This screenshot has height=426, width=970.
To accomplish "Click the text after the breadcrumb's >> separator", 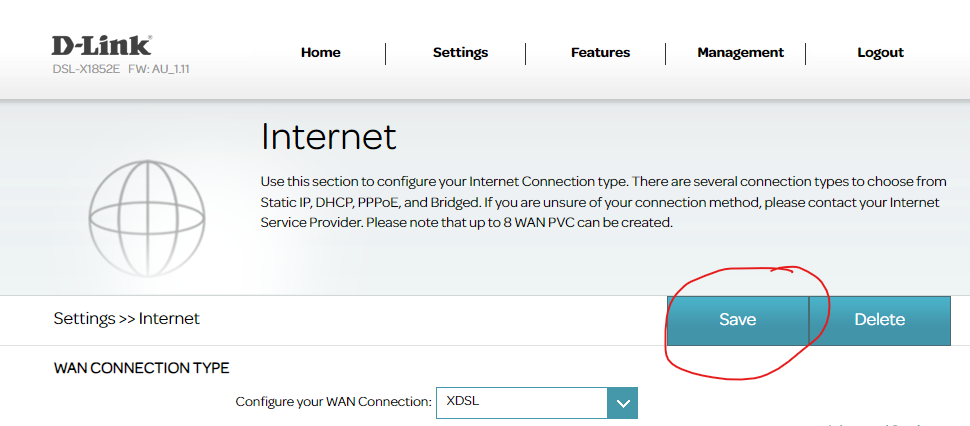I will [169, 319].
